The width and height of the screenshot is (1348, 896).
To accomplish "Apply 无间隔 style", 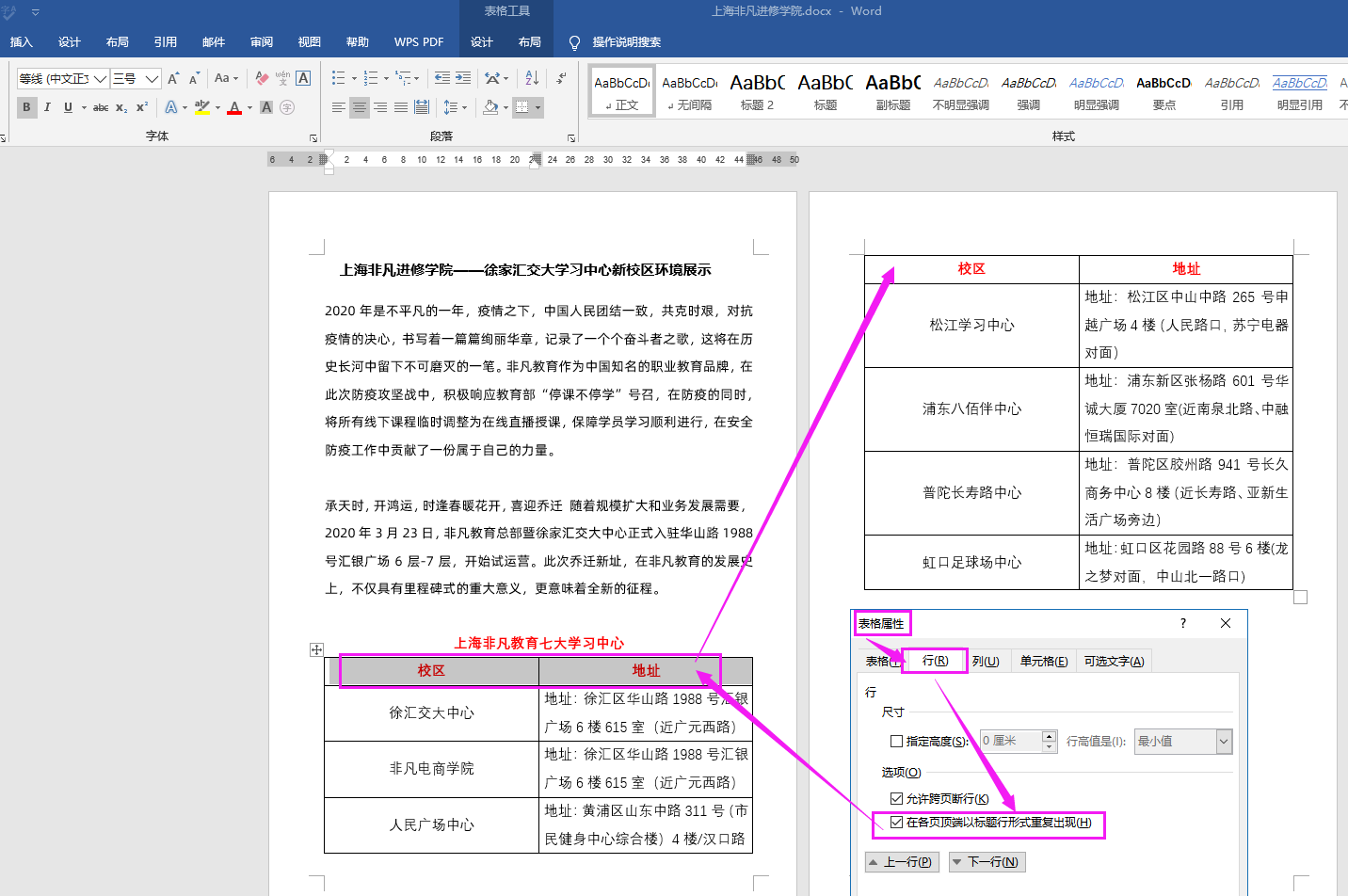I will tap(689, 91).
